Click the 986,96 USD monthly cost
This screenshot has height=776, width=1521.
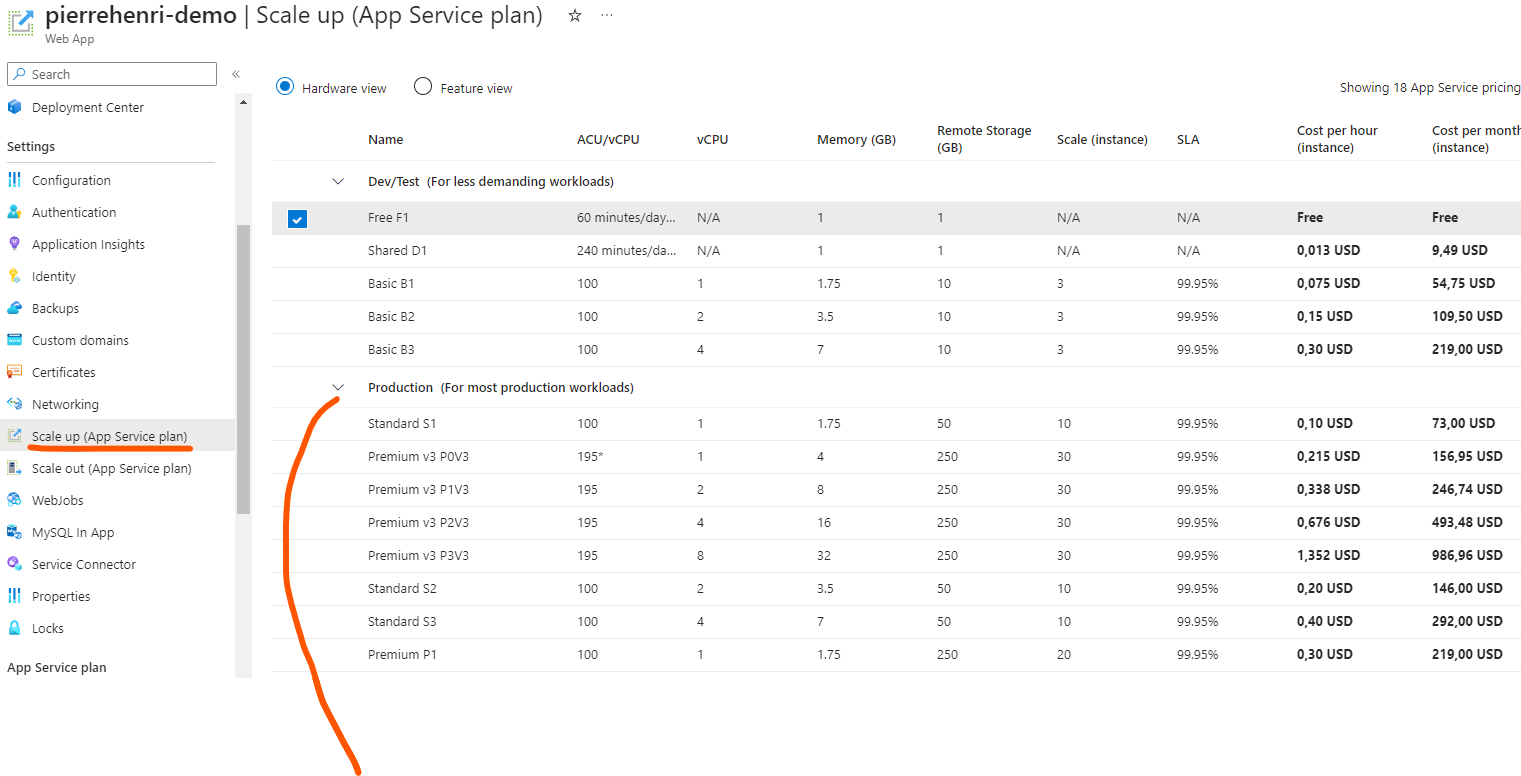[x=1467, y=556]
